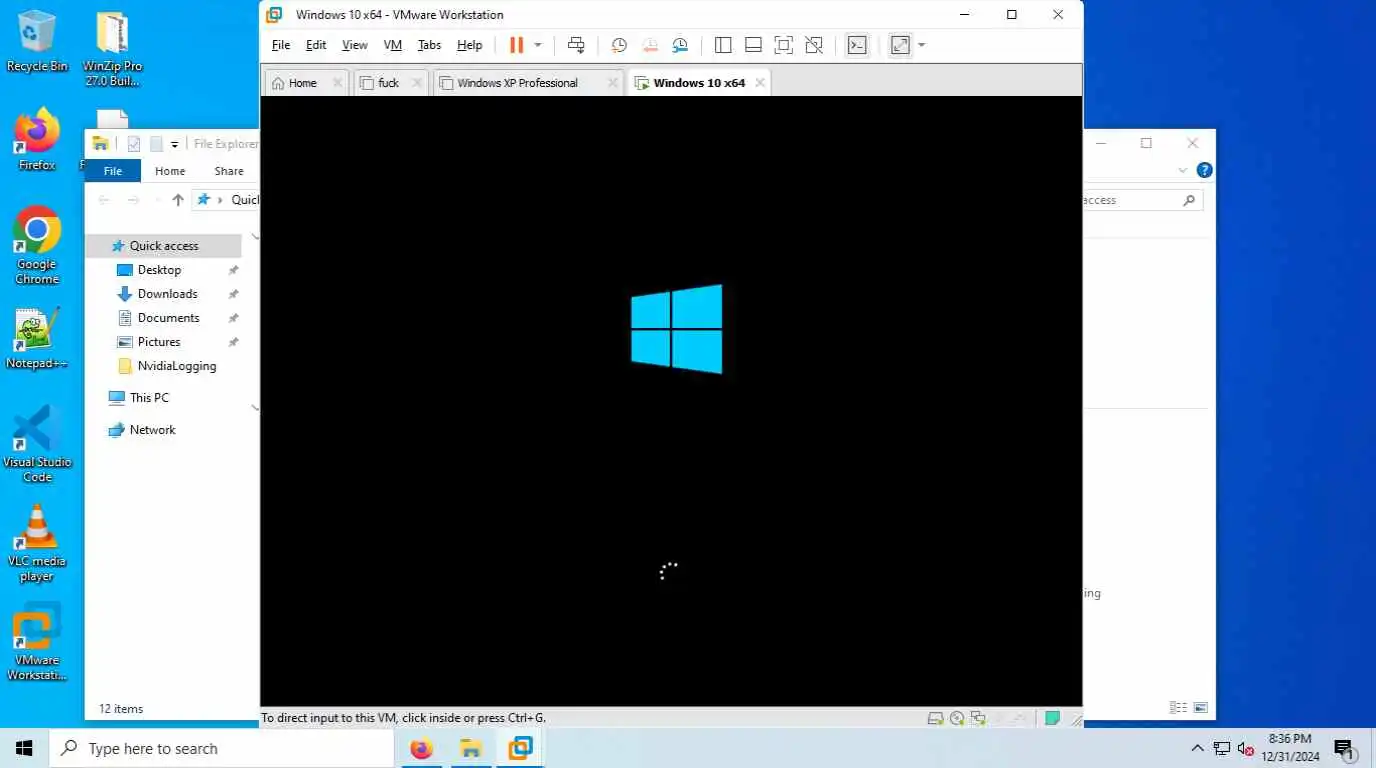Select the Recycle Bin desktop icon
This screenshot has height=768, width=1376.
(x=37, y=42)
